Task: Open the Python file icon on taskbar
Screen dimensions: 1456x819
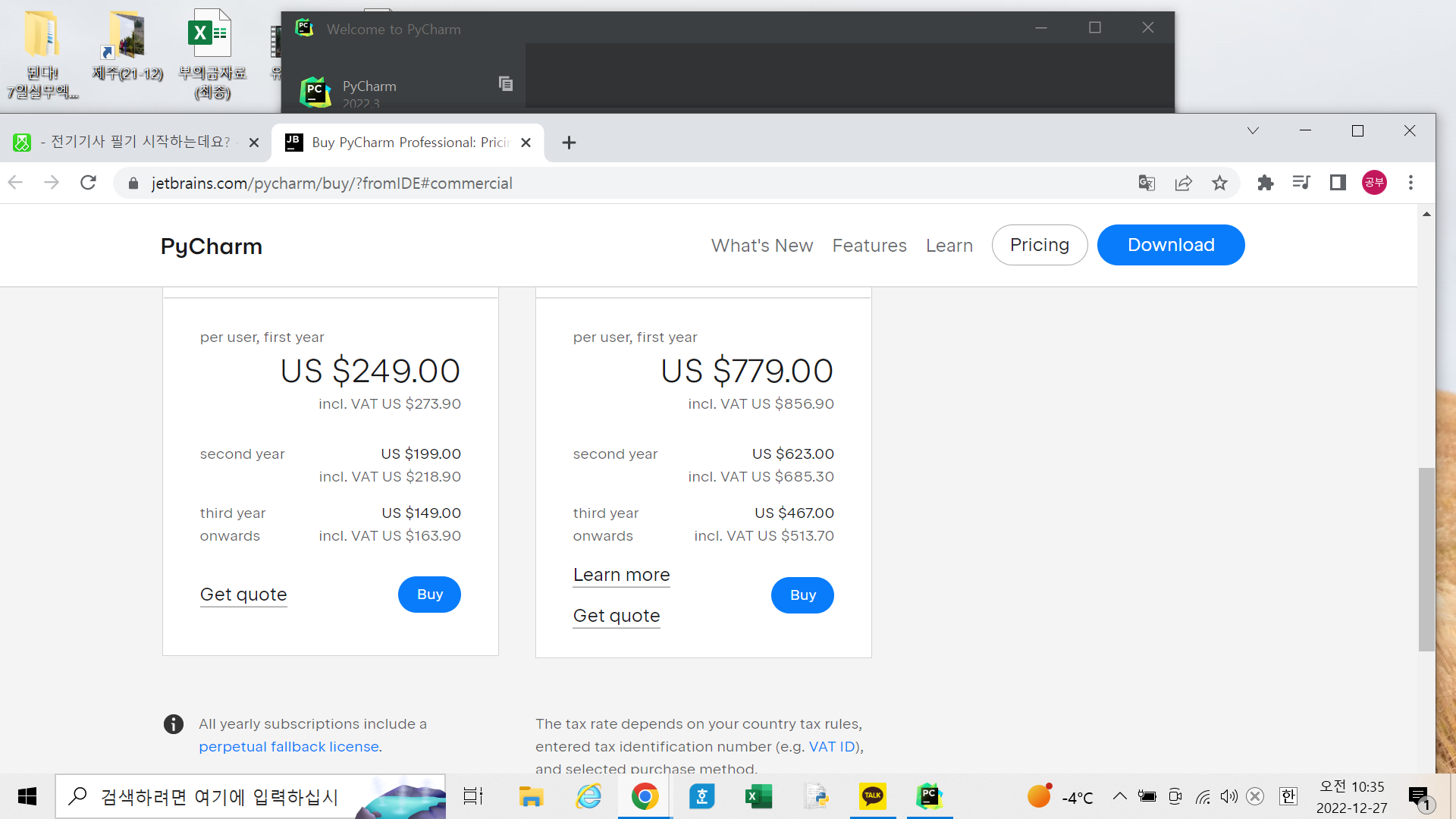Action: click(816, 796)
